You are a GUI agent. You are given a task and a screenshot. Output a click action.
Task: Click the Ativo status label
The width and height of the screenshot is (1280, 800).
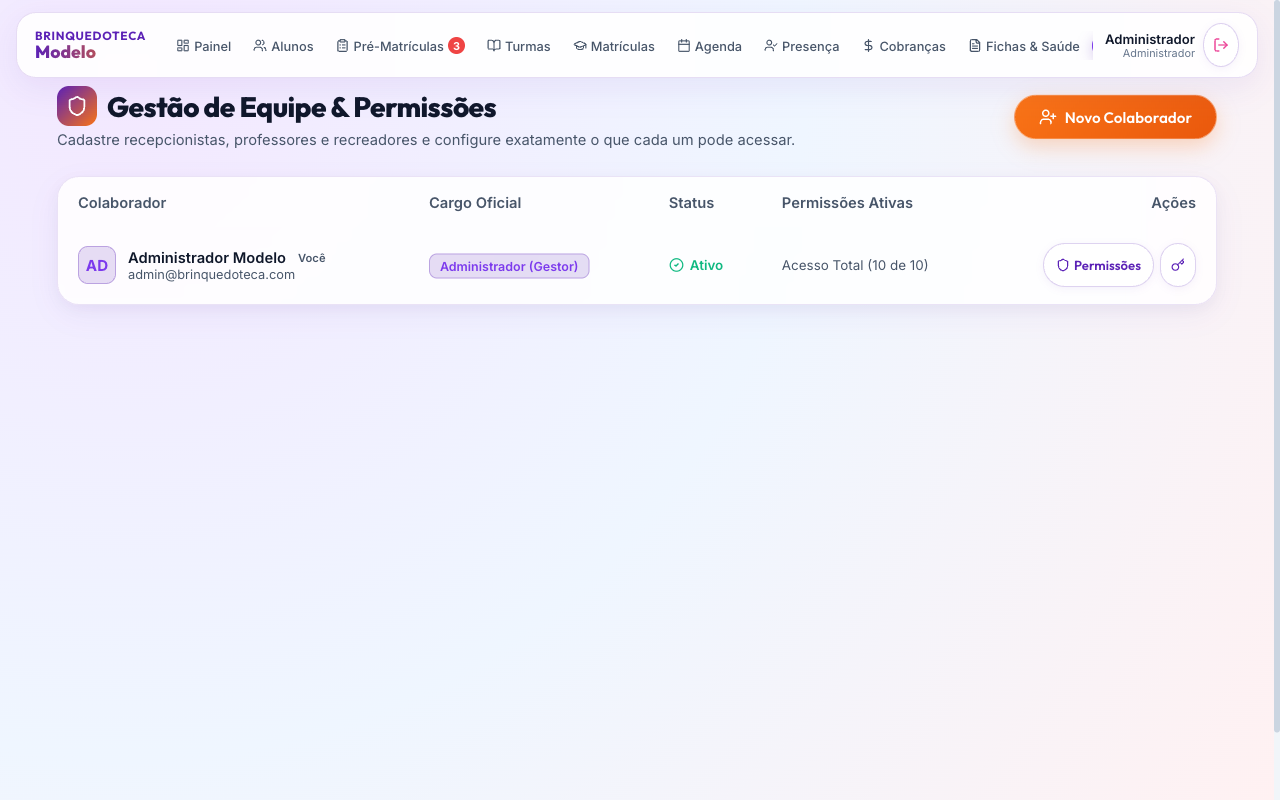(696, 265)
